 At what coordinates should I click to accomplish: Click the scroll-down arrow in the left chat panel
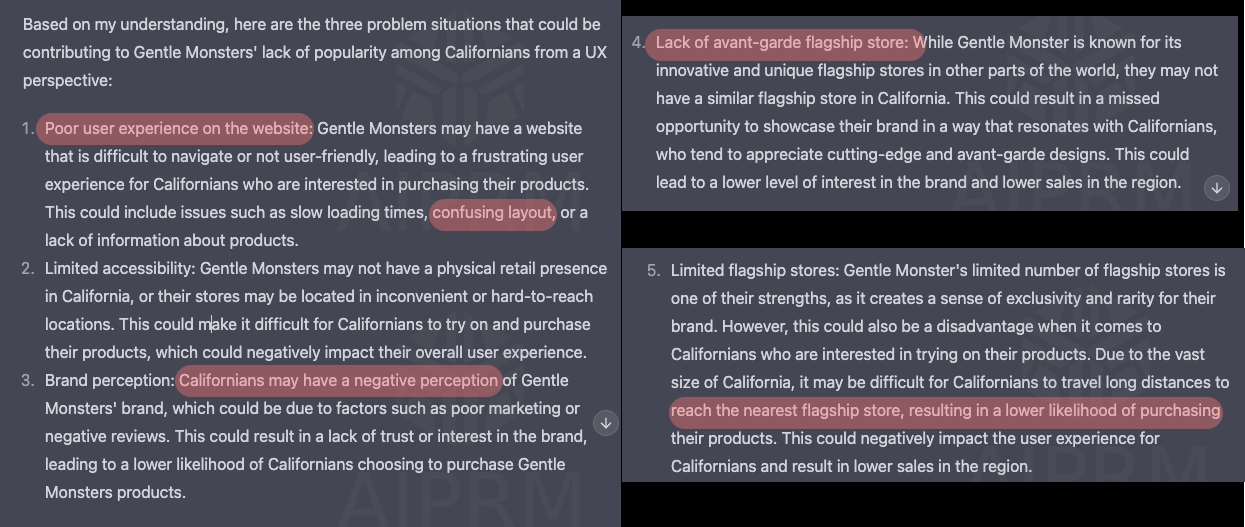606,423
